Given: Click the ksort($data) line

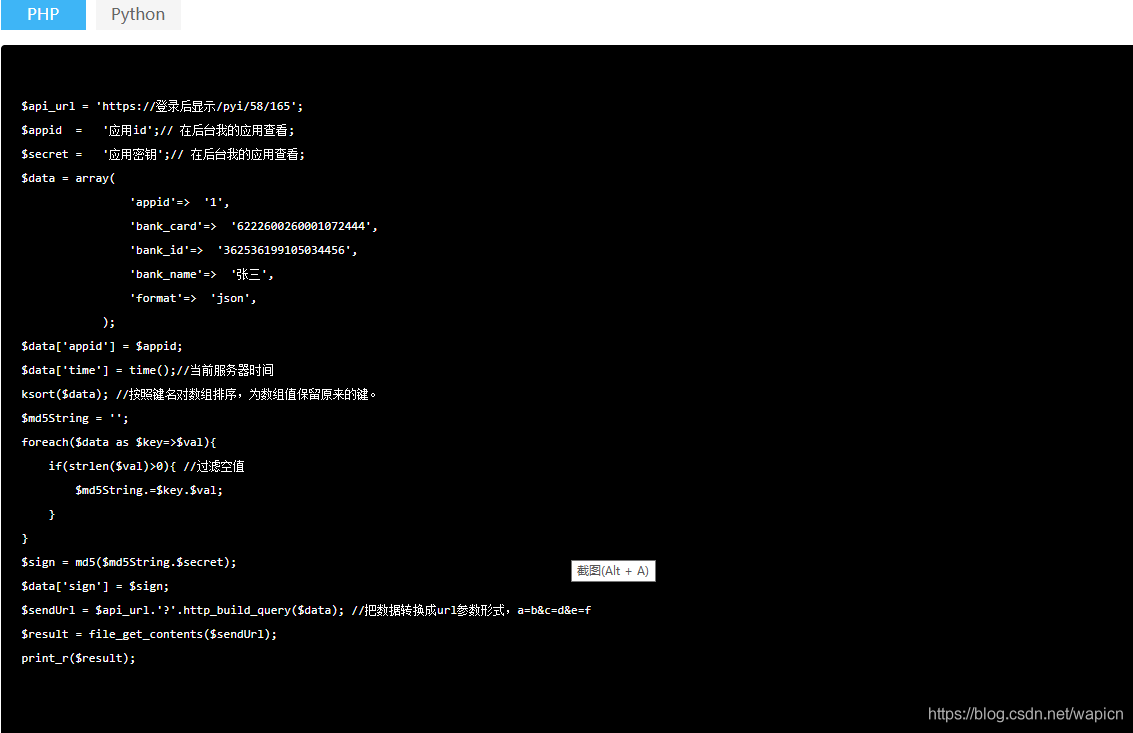Looking at the screenshot, I should 199,394.
